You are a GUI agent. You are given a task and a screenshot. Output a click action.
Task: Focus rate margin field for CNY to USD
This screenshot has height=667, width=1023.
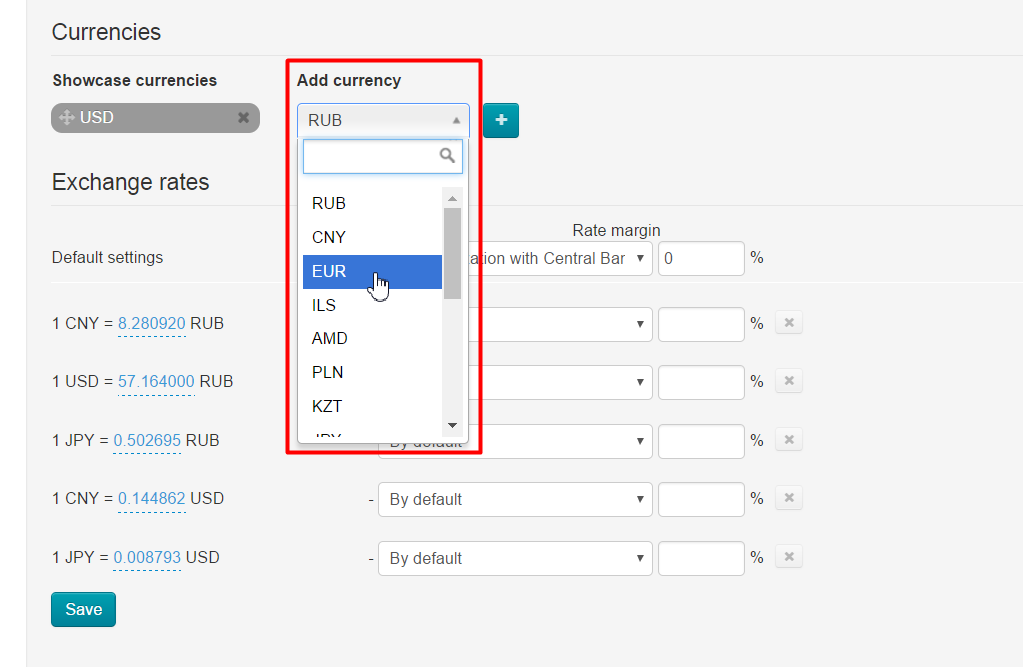point(701,499)
